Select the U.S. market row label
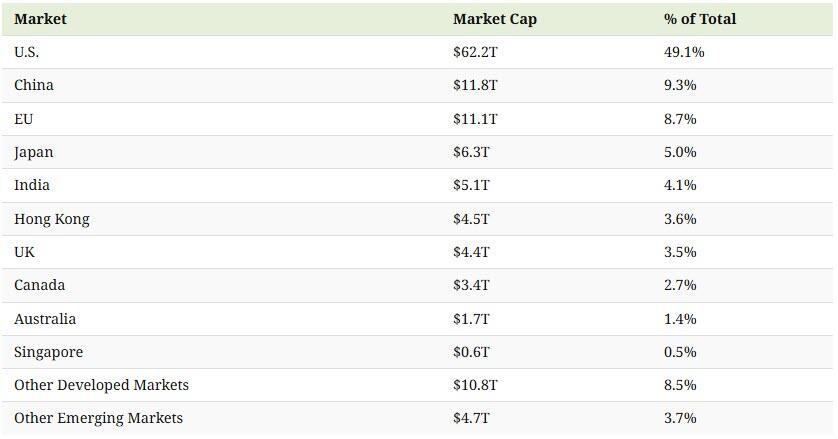 [x=27, y=52]
